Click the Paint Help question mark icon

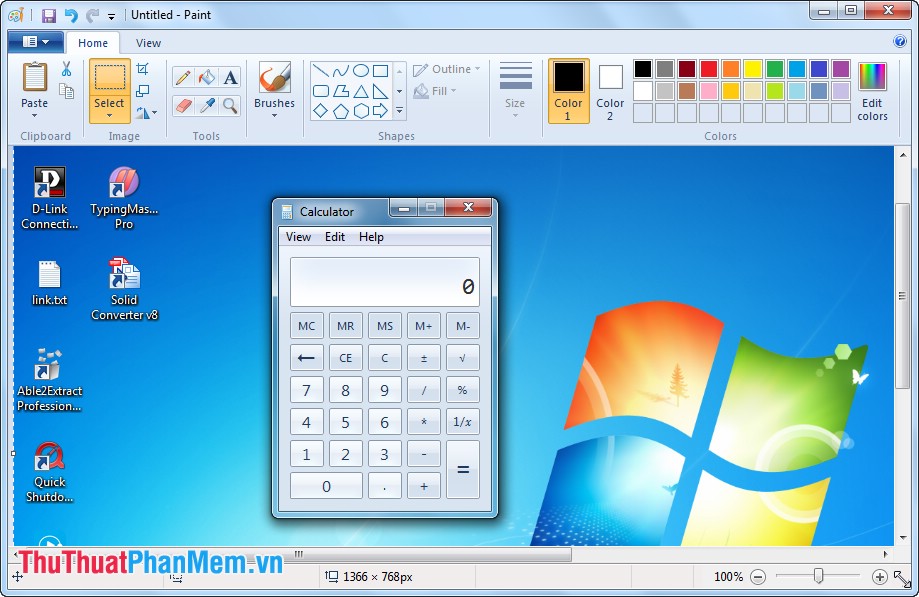(x=900, y=41)
